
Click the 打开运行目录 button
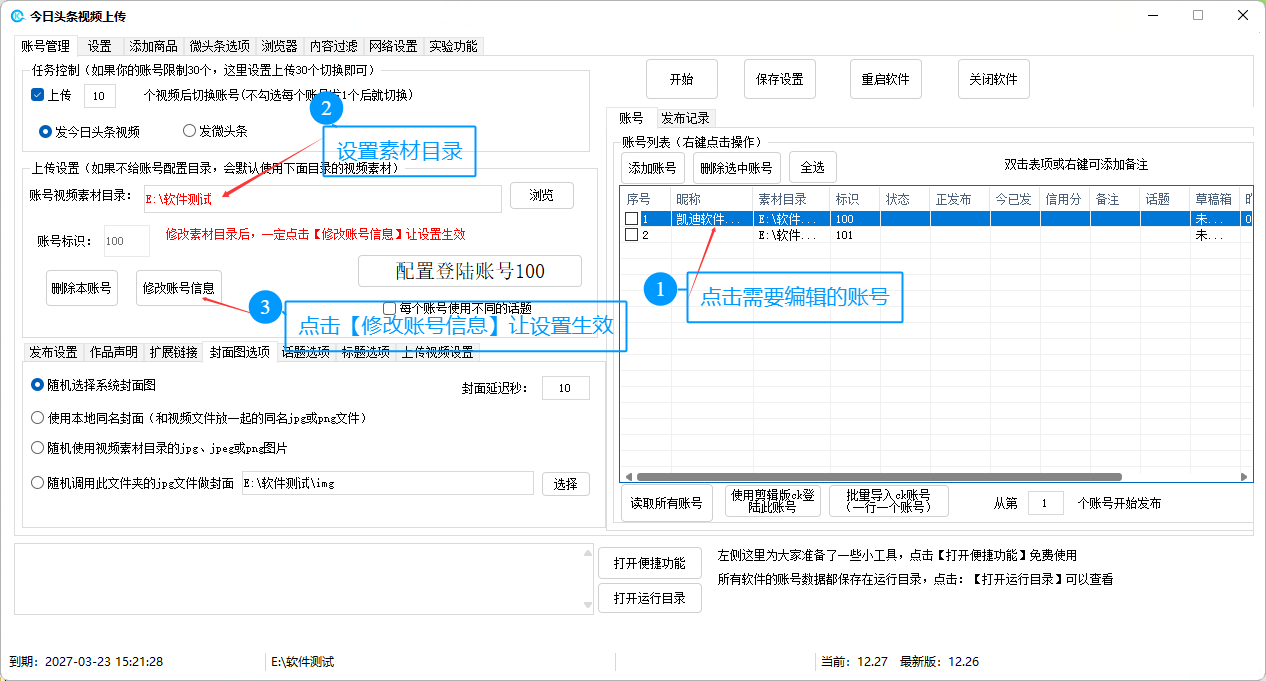[x=649, y=598]
